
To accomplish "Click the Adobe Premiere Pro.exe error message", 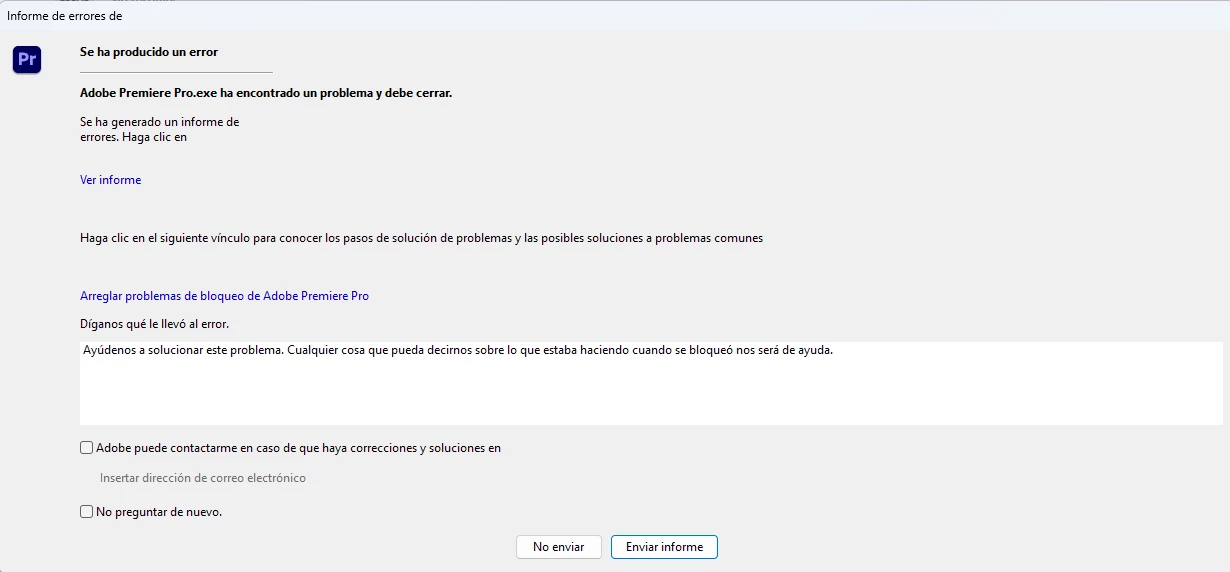I will [266, 93].
